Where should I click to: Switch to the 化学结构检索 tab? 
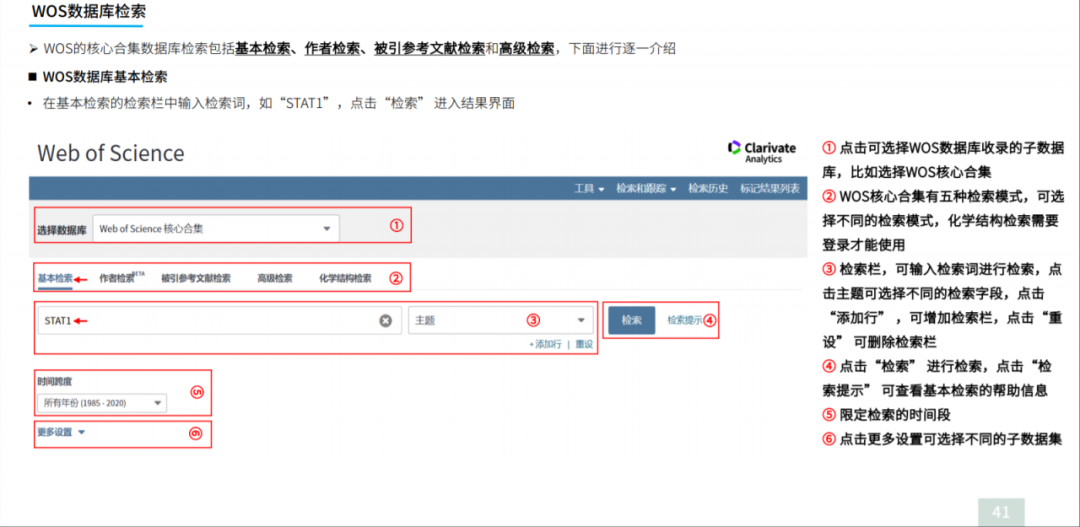tap(345, 279)
